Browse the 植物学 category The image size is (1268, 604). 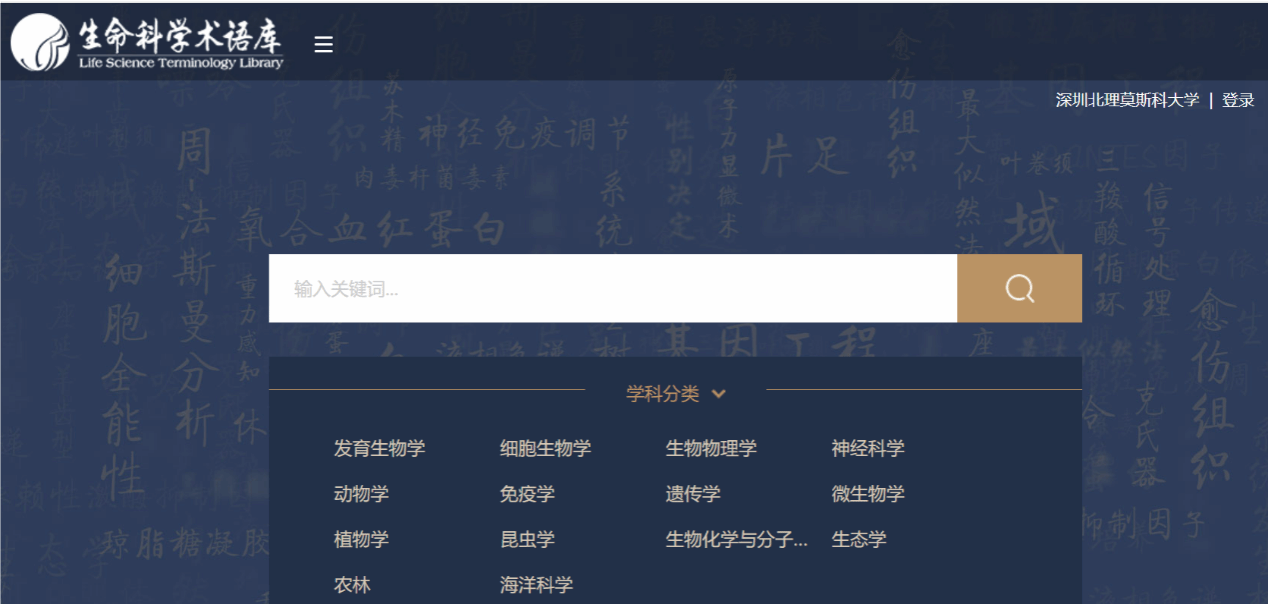click(x=361, y=540)
